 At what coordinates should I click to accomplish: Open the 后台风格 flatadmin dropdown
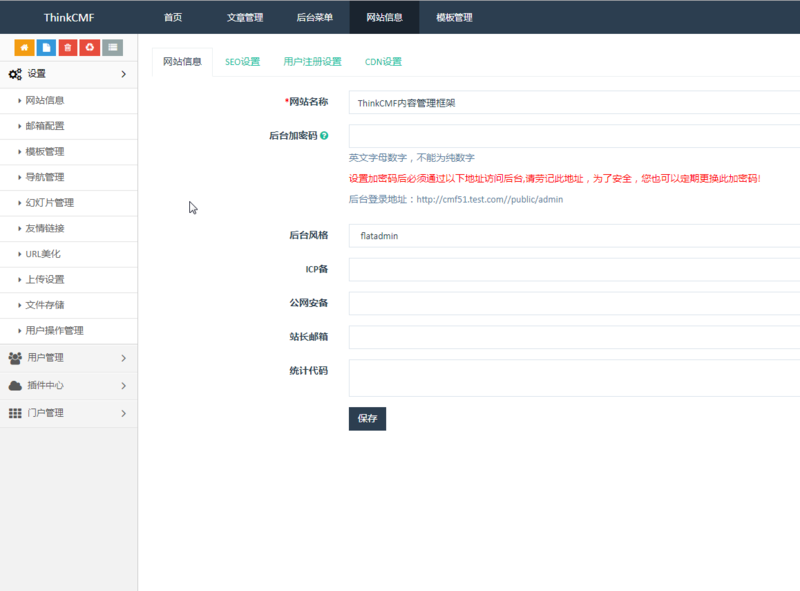[574, 236]
